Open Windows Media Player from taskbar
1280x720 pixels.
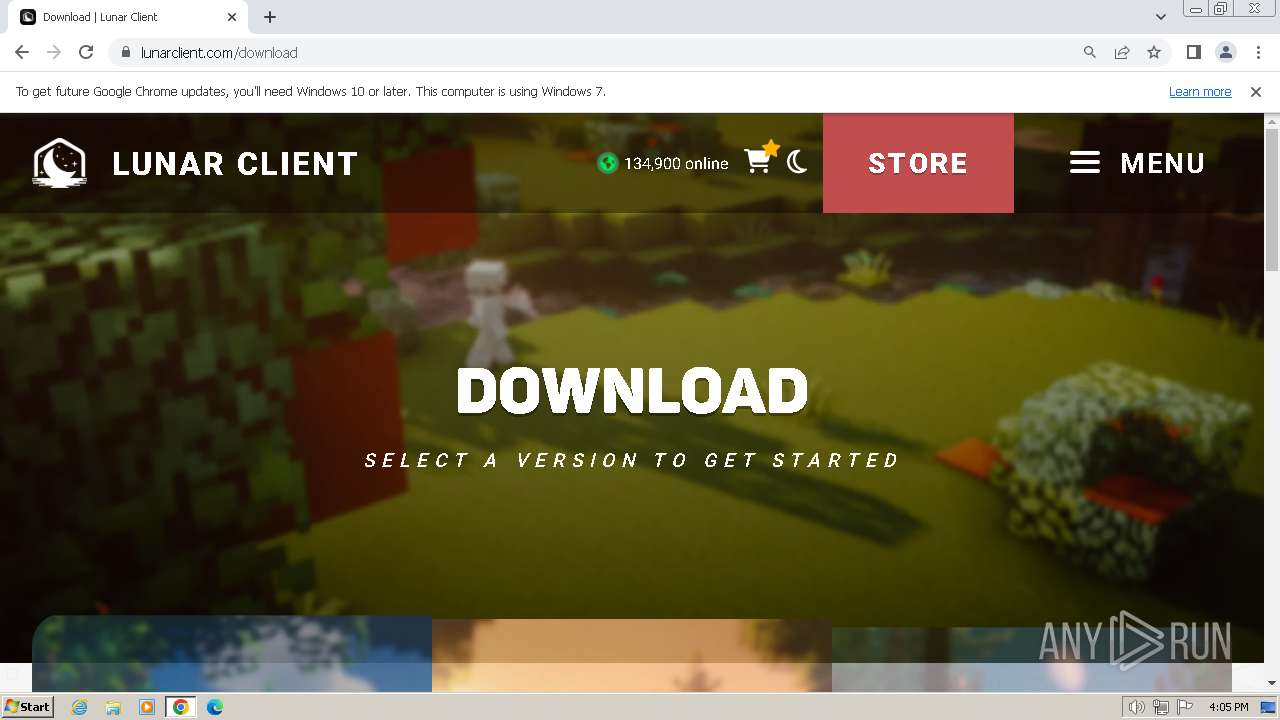click(x=147, y=707)
